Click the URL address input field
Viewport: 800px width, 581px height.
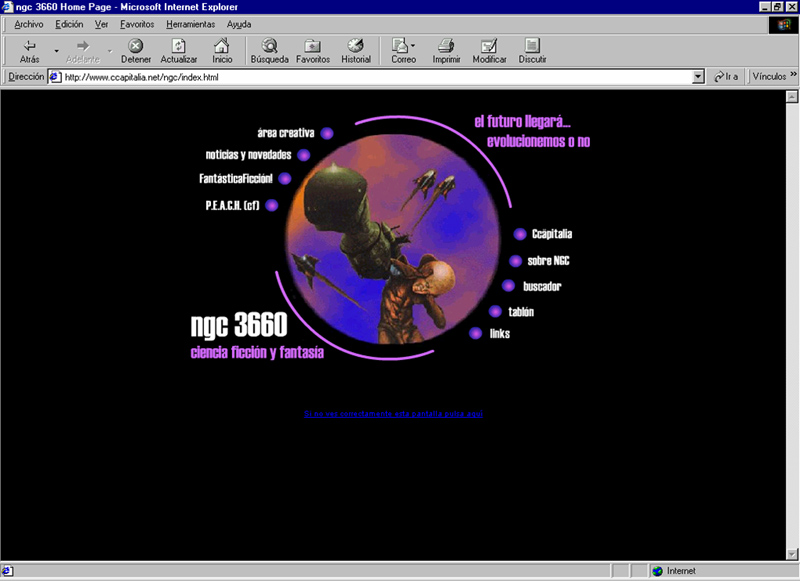(378, 77)
